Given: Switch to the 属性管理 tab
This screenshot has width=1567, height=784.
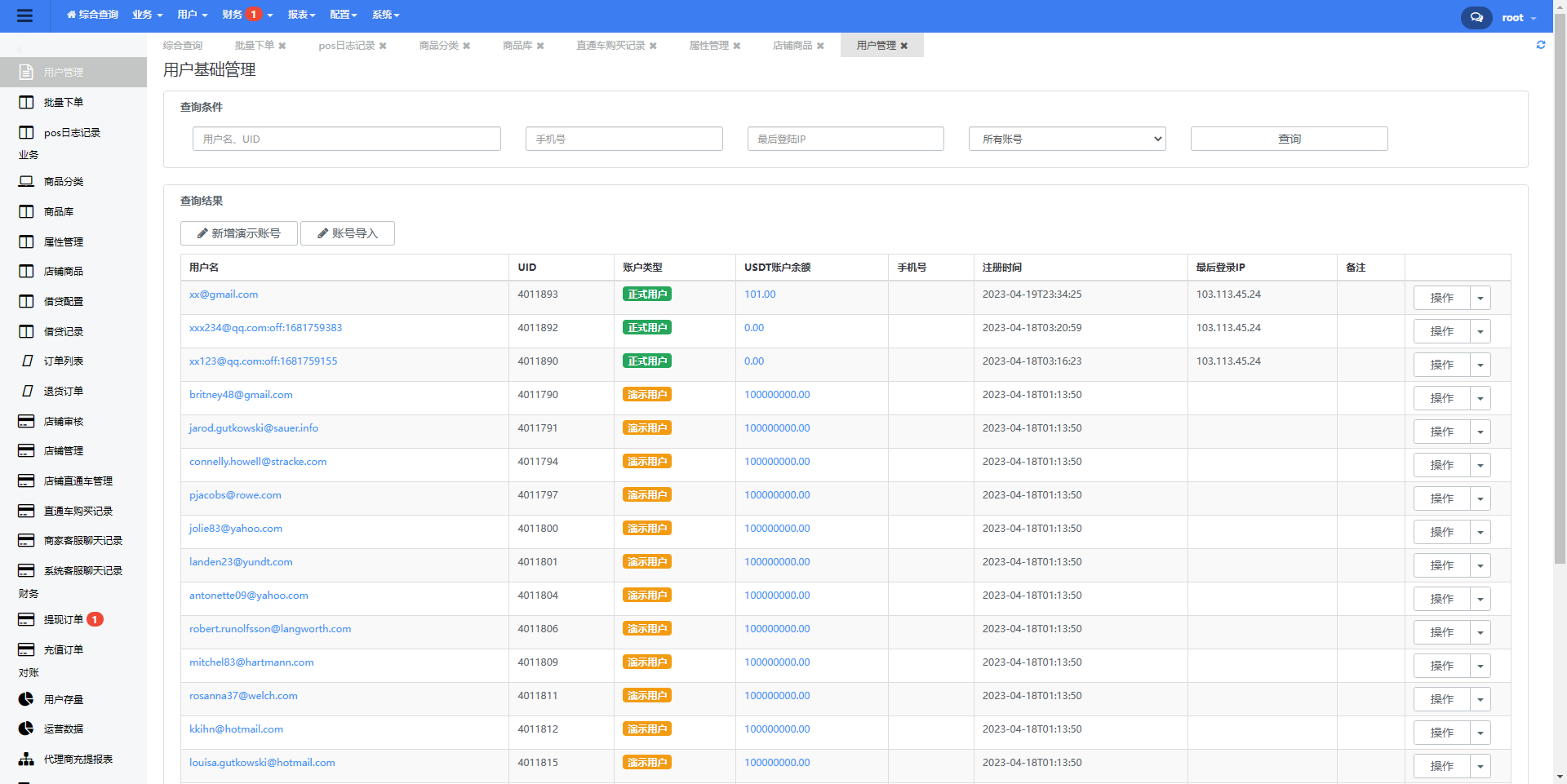Looking at the screenshot, I should (709, 46).
